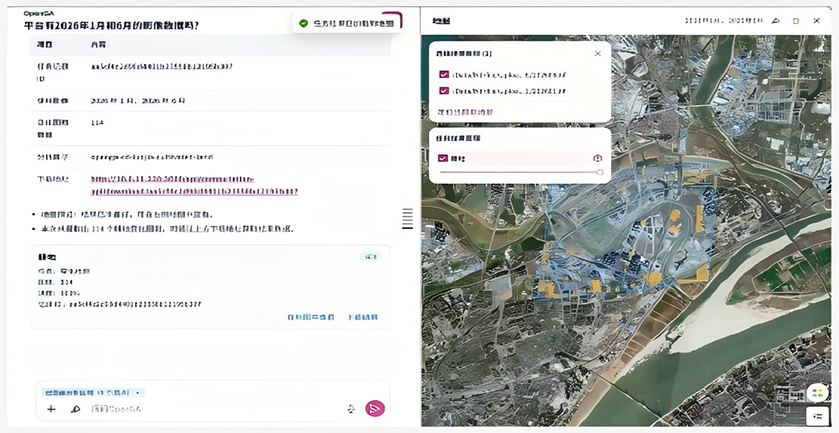Click the pink send message button

[375, 408]
